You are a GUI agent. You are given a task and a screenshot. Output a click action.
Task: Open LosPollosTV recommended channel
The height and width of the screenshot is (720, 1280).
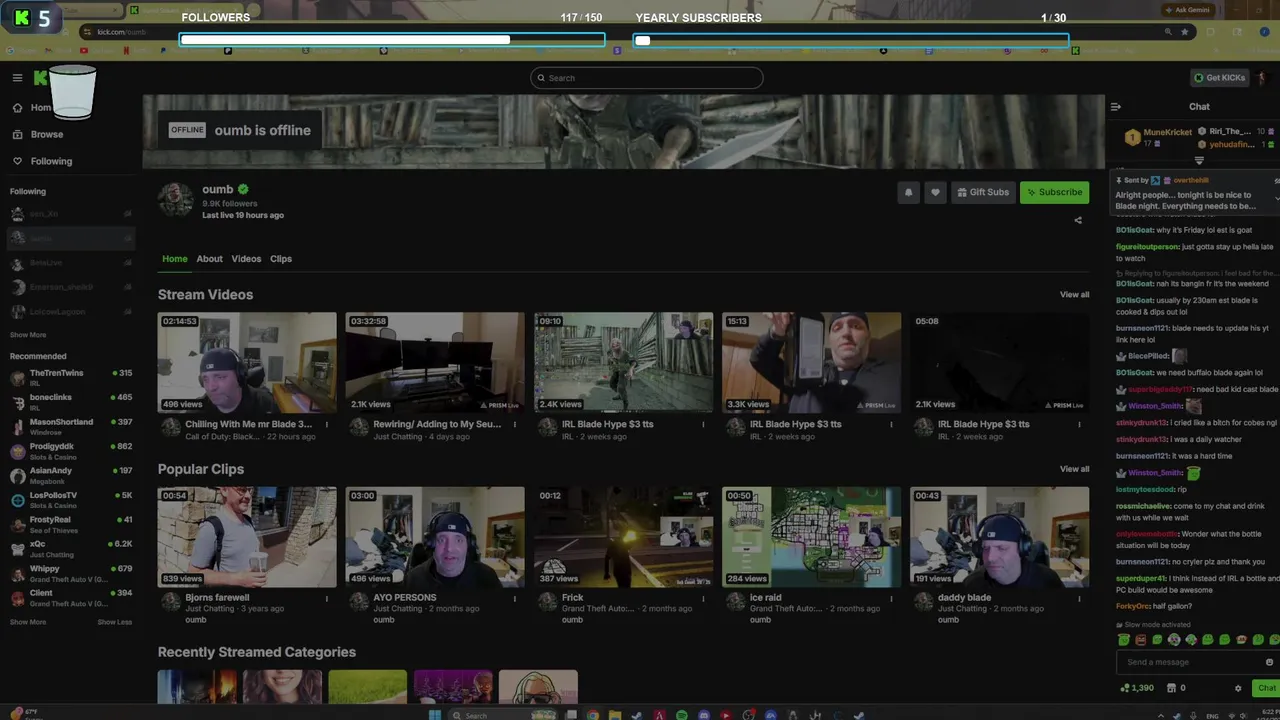[x=70, y=499]
